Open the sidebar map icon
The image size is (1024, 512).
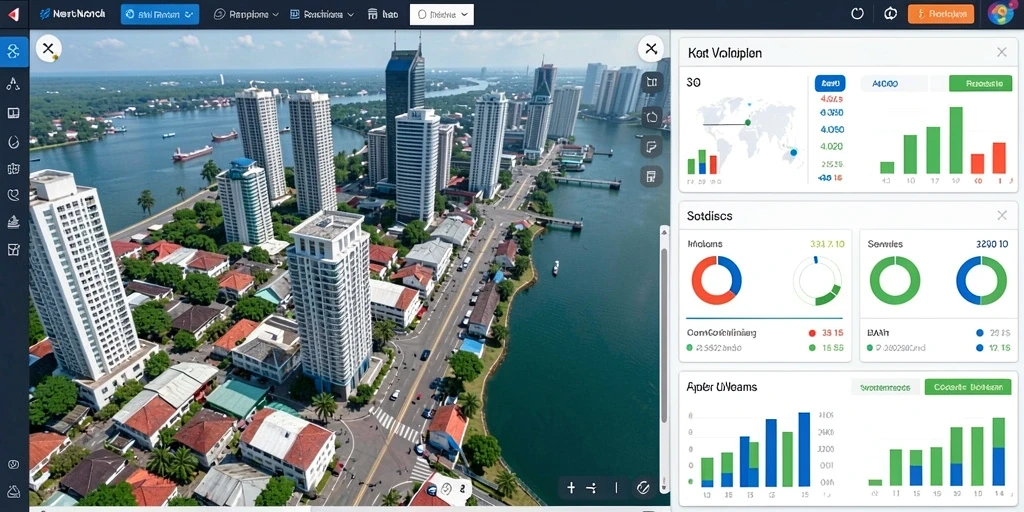click(x=13, y=169)
